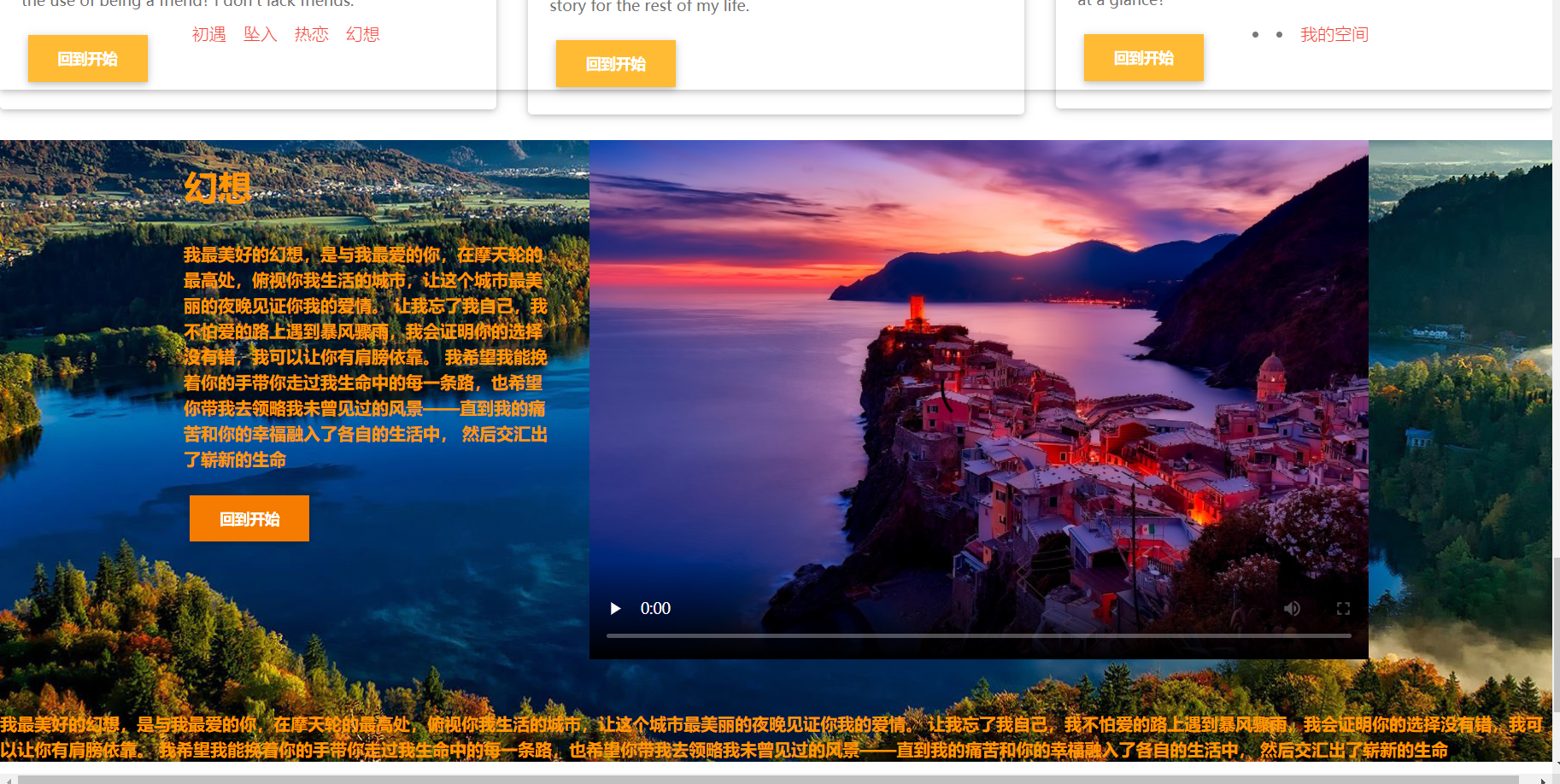Screen dimensions: 1560x784
Task: Open the 坠入 link
Action: 261,34
